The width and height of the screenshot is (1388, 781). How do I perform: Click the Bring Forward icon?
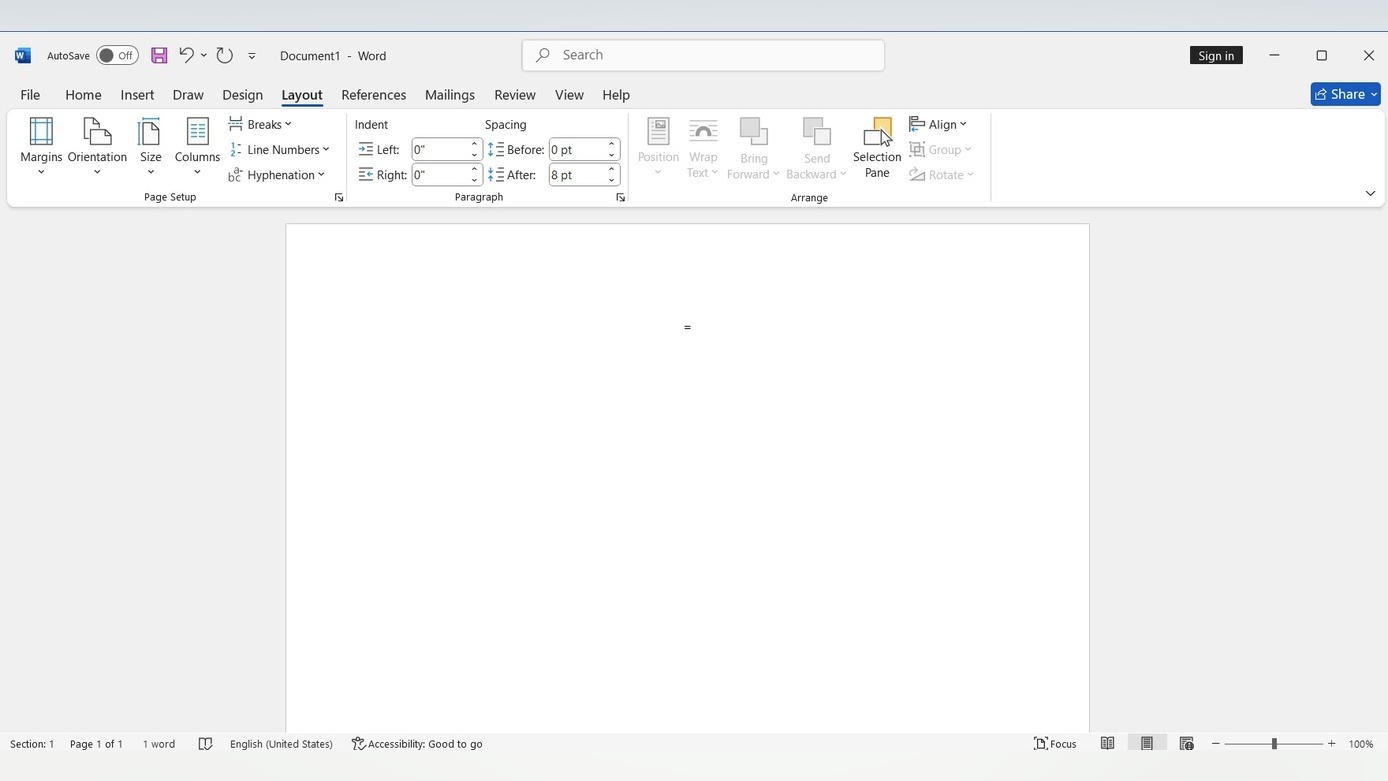point(753,132)
